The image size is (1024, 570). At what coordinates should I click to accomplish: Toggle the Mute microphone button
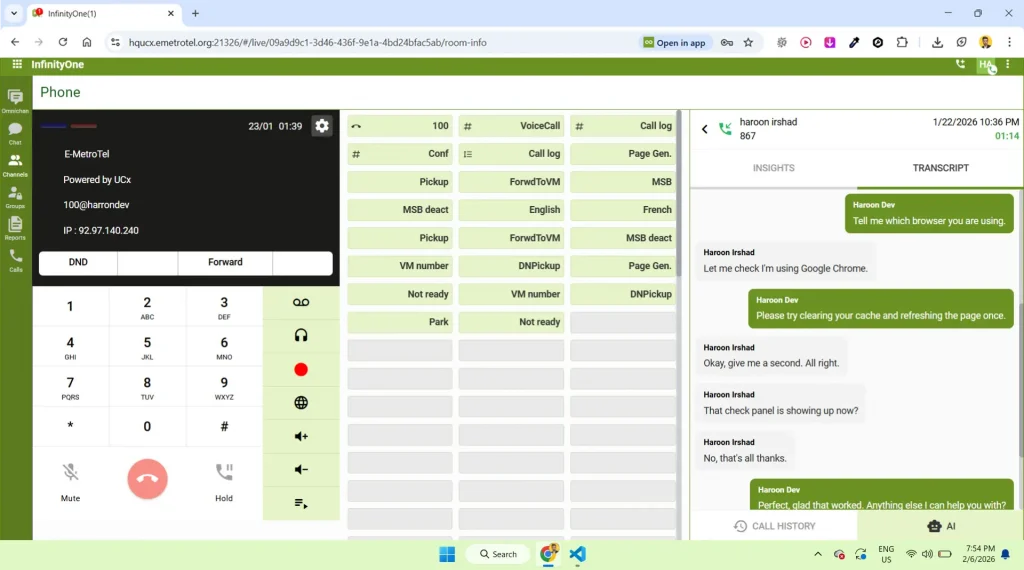click(x=71, y=482)
